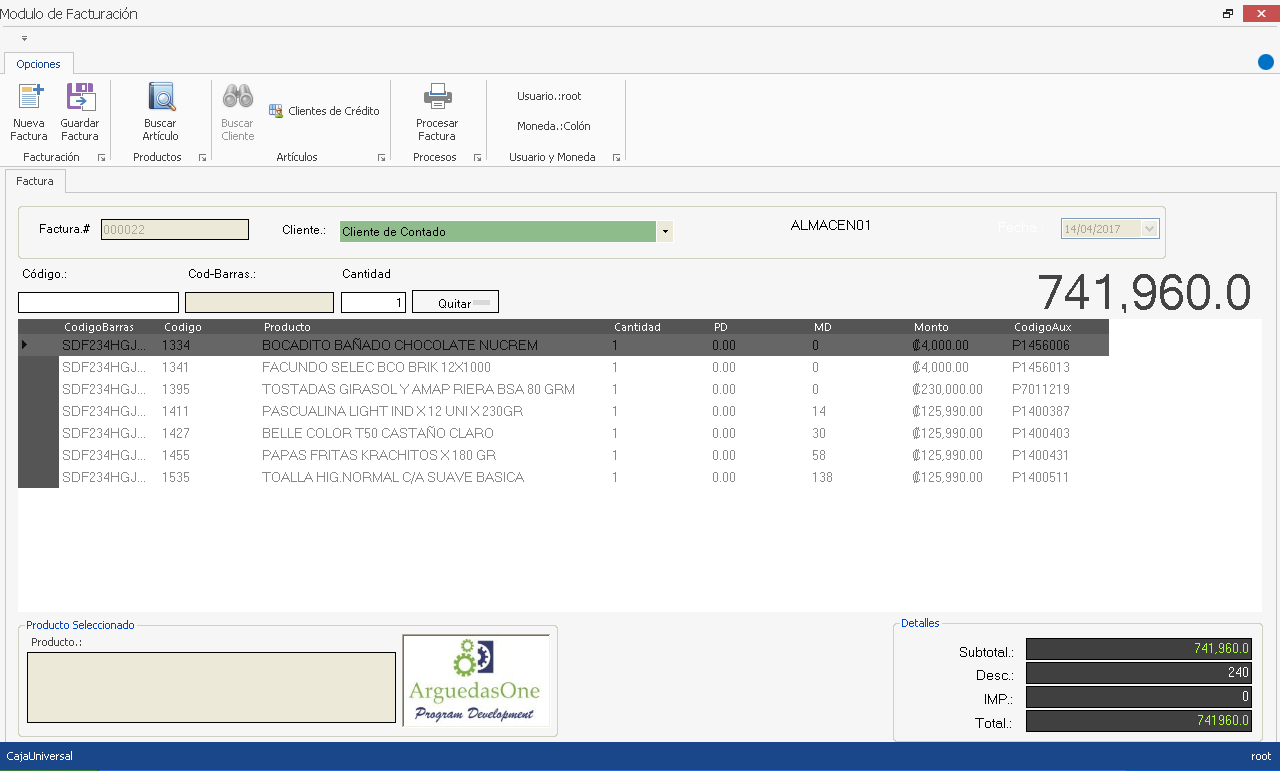This screenshot has width=1280, height=771.
Task: Click the Total value field
Action: 1139,721
